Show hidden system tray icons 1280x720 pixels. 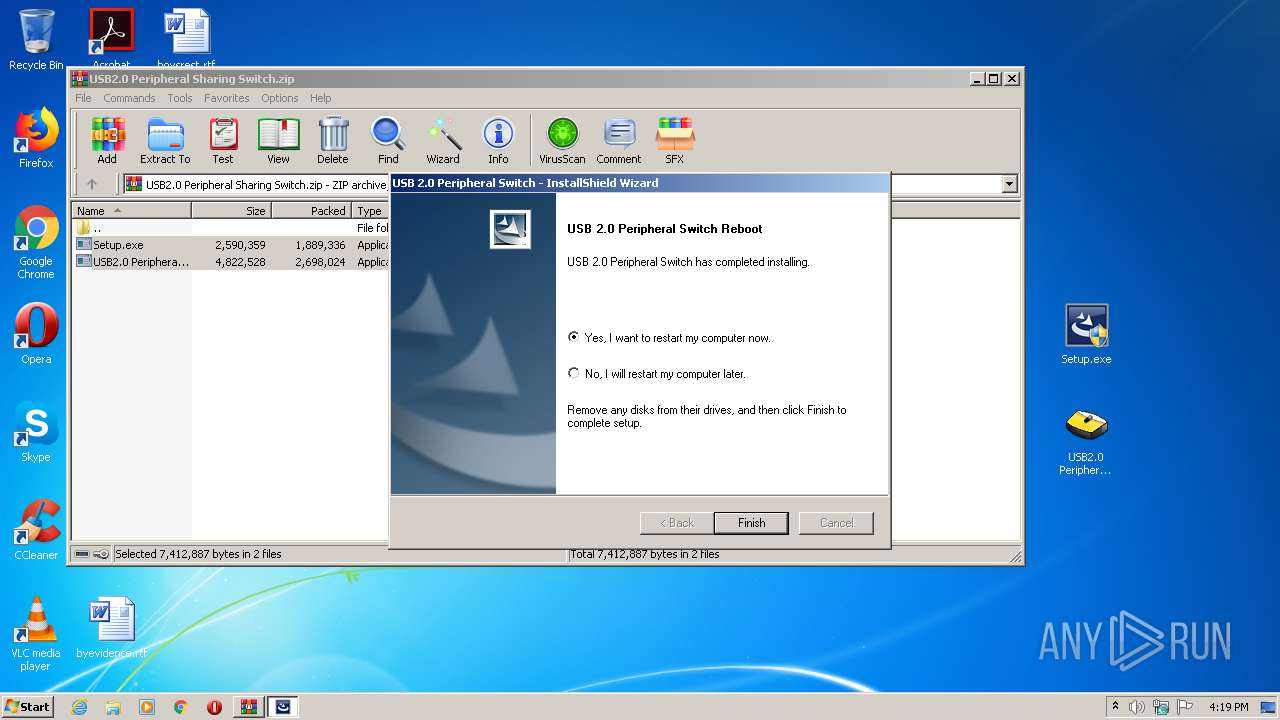[x=1115, y=707]
